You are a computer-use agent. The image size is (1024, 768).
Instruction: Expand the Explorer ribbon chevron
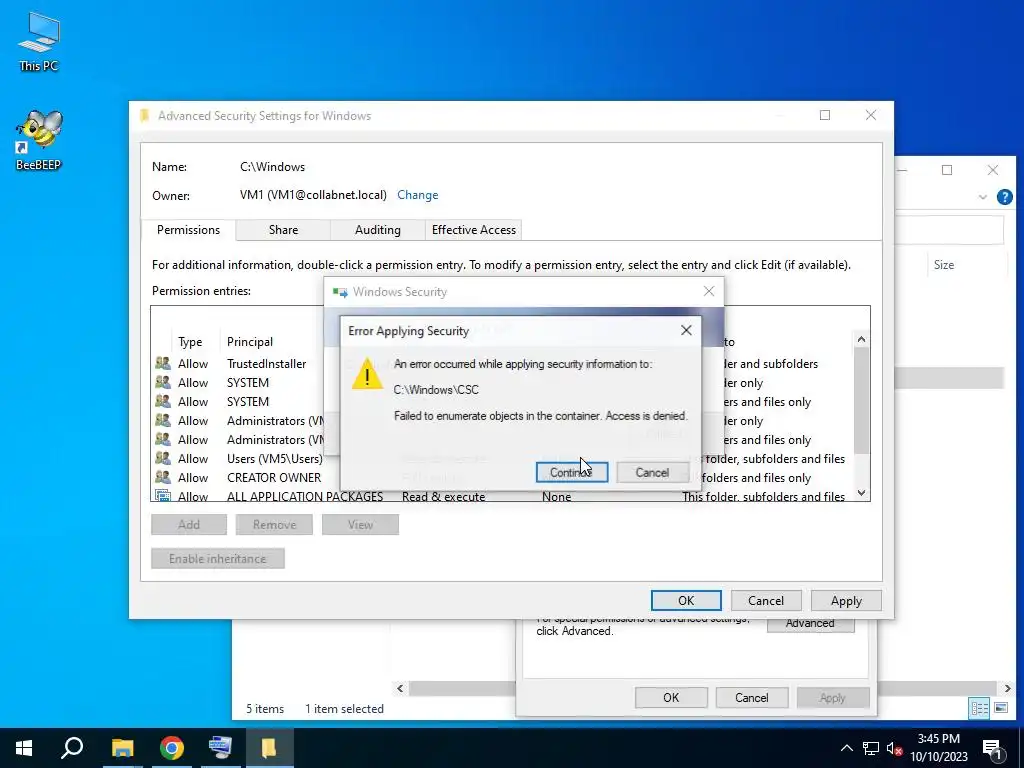(982, 197)
